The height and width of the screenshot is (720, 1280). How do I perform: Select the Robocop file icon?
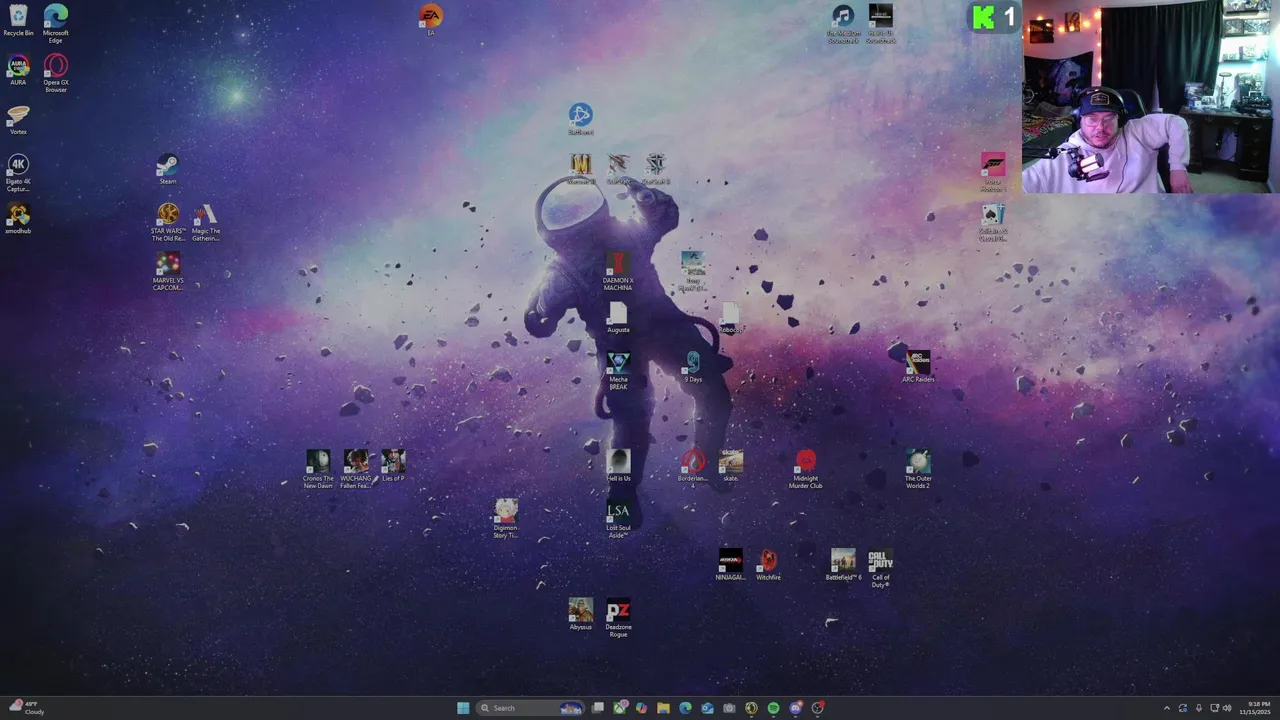(731, 318)
